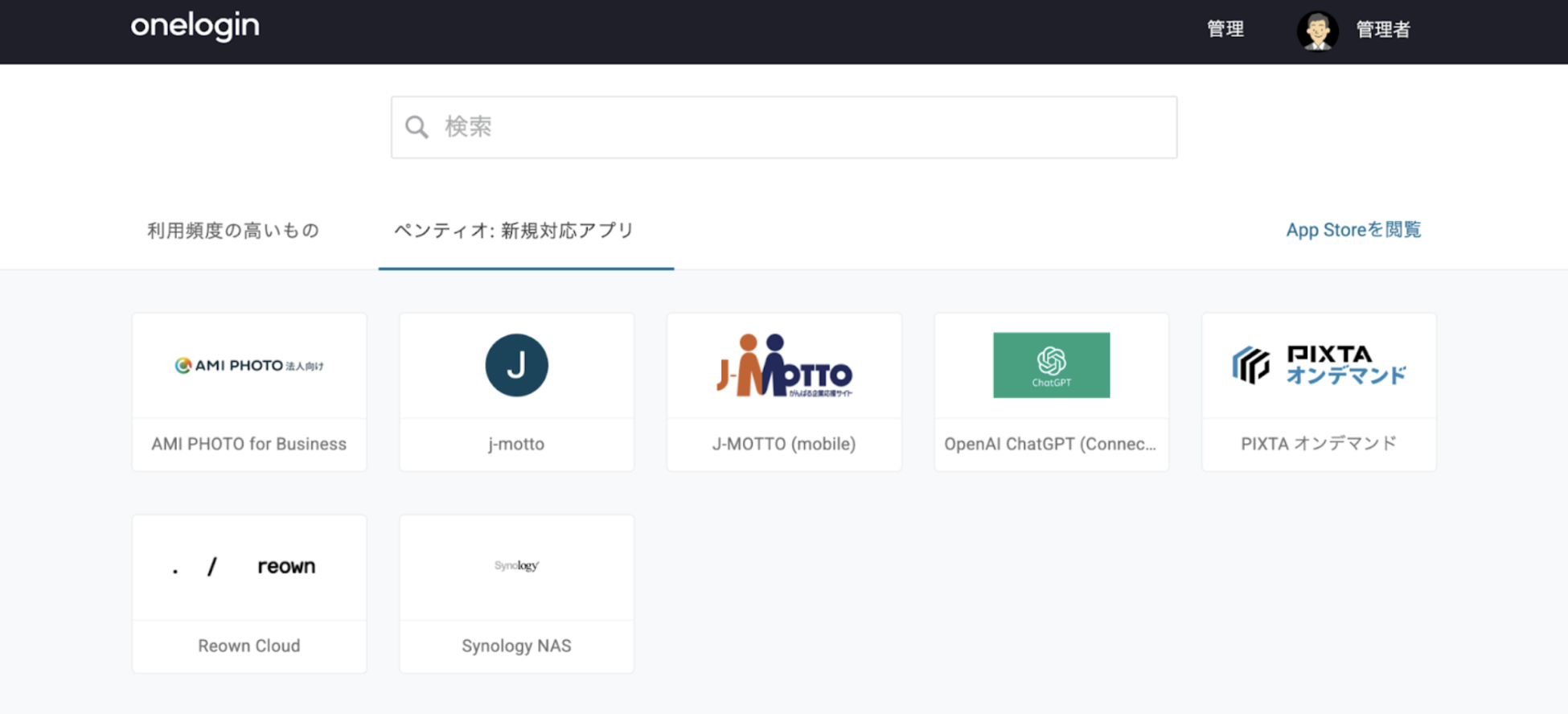Click the Synology logo icon
This screenshot has width=1568, height=714.
[516, 566]
